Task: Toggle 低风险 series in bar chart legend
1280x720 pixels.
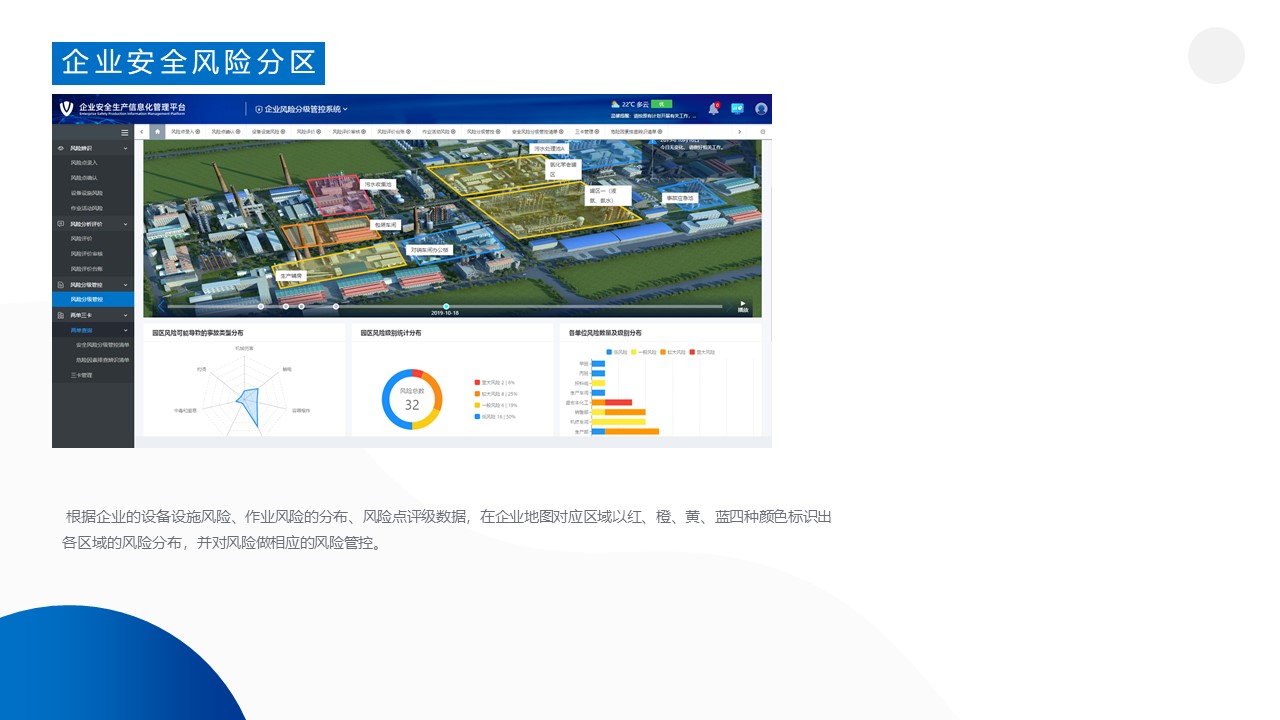Action: [x=616, y=352]
